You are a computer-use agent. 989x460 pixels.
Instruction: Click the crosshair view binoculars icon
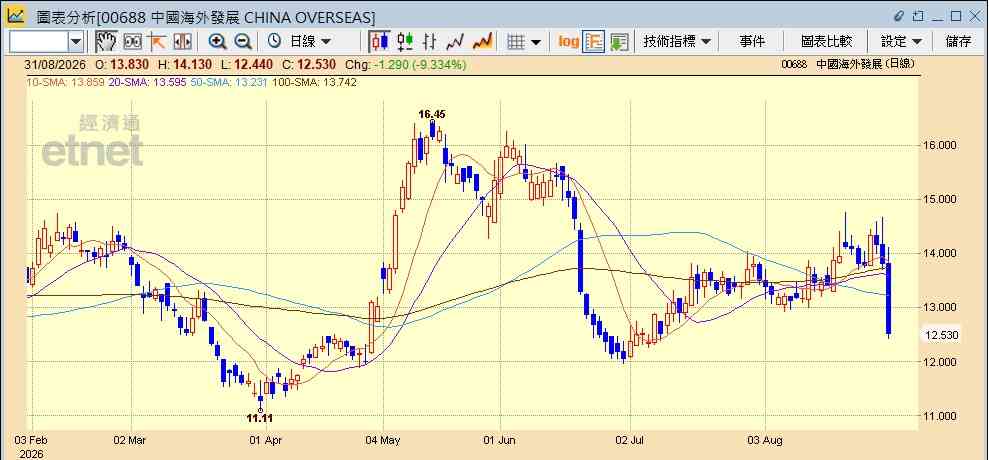tap(132, 42)
